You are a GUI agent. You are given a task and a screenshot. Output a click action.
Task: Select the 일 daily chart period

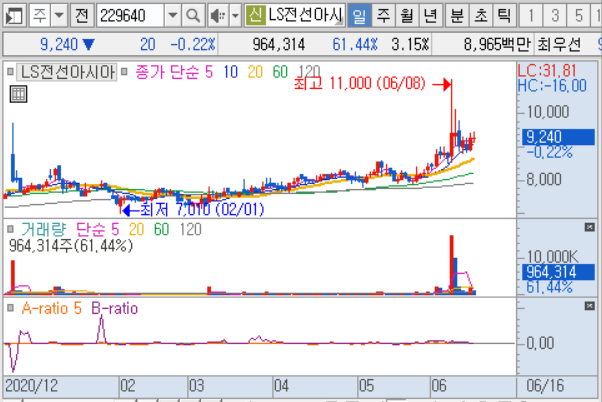pyautogui.click(x=359, y=16)
